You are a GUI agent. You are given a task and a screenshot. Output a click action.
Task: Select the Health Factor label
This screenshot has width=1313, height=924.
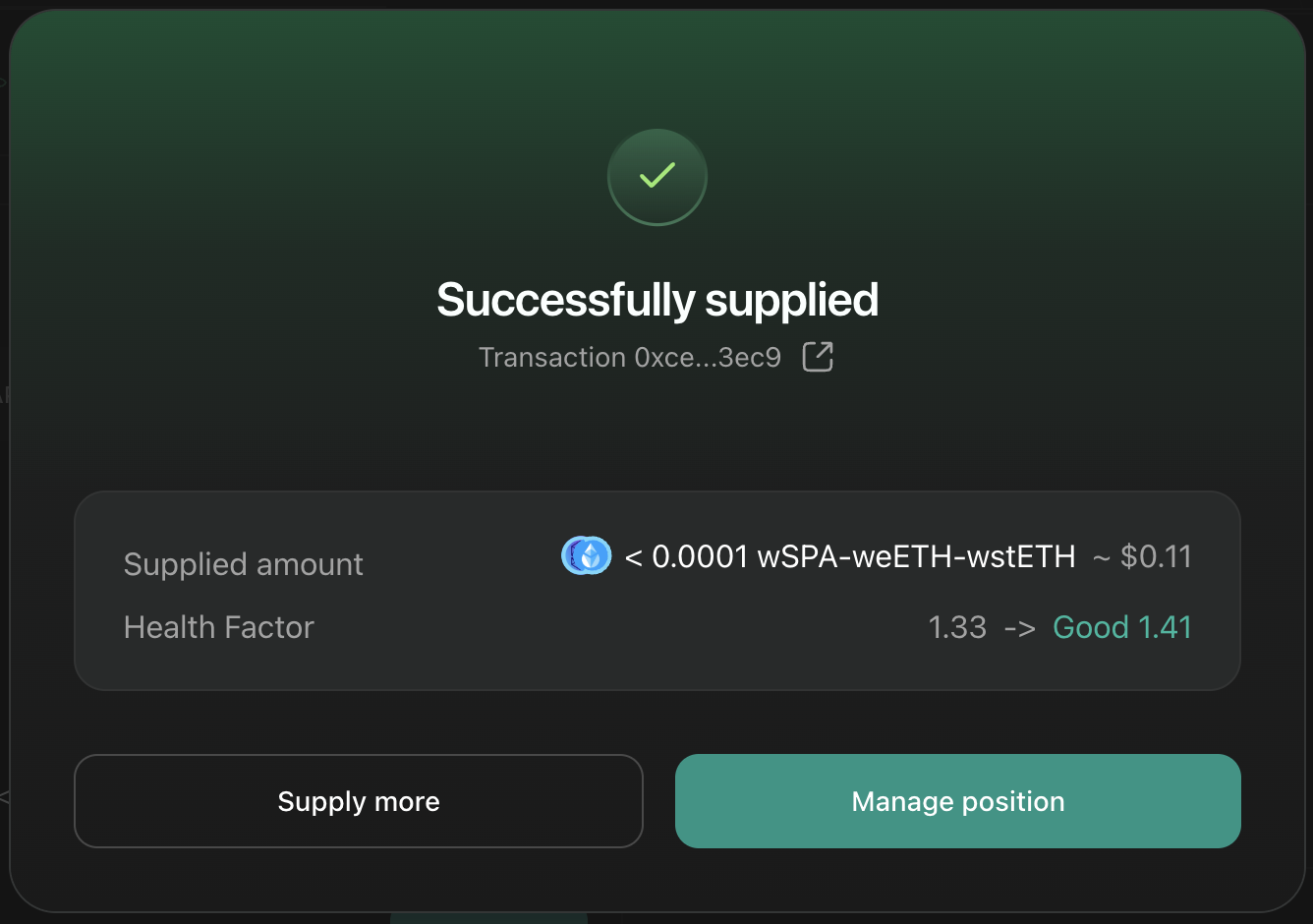click(218, 627)
